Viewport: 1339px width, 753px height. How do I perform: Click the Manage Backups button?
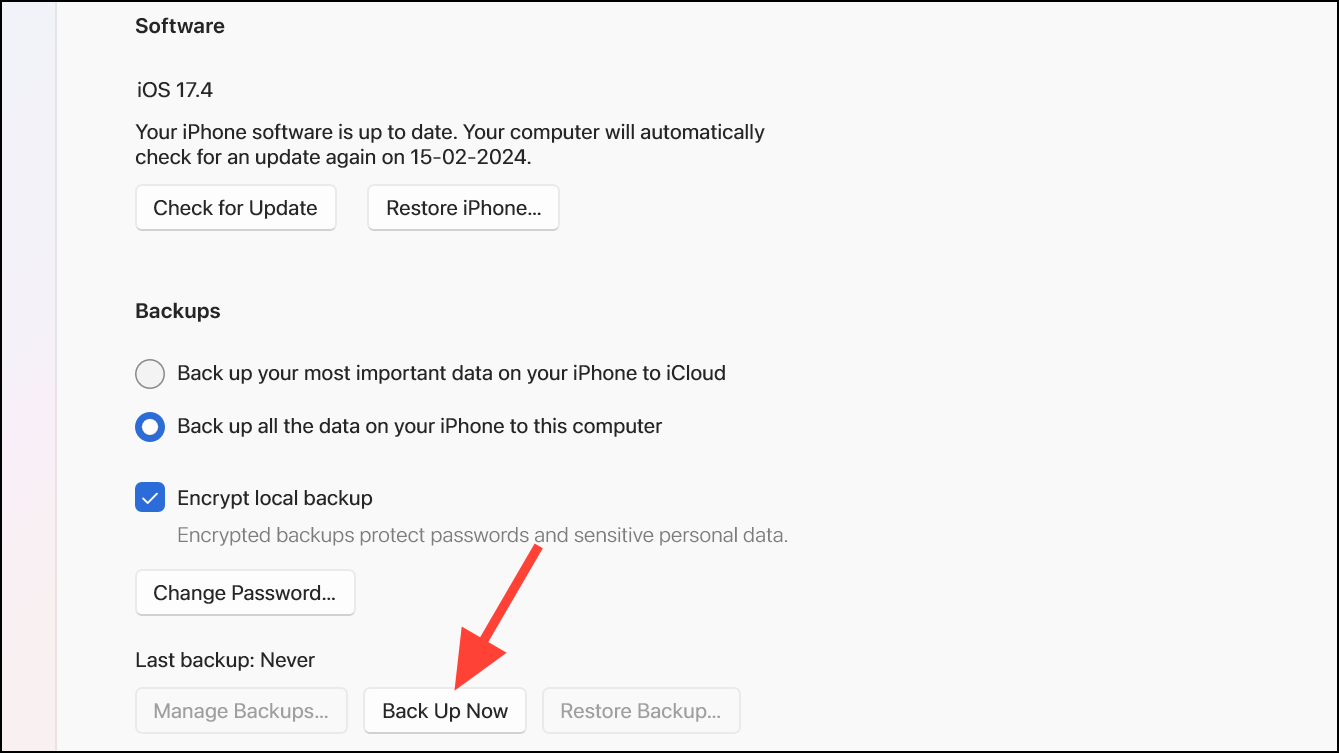(241, 710)
